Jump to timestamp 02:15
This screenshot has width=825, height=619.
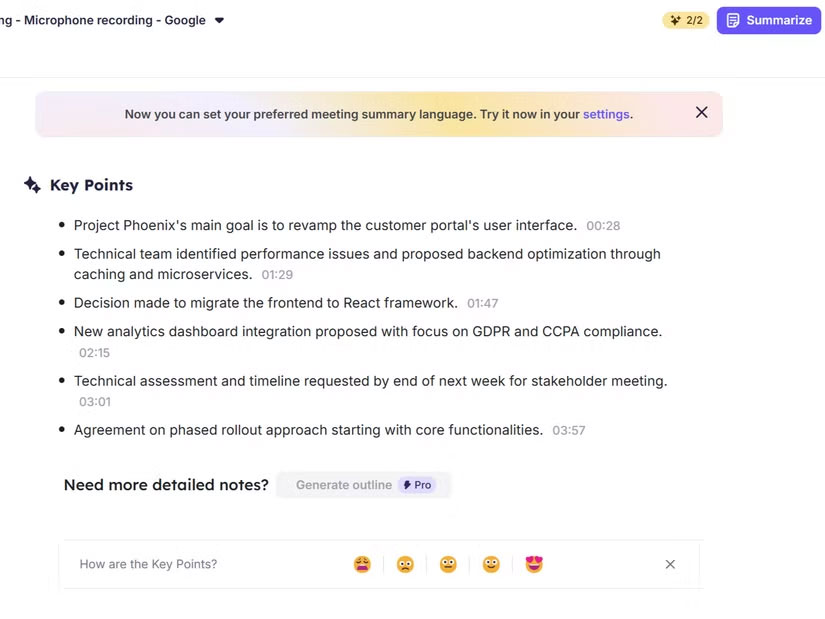[95, 353]
